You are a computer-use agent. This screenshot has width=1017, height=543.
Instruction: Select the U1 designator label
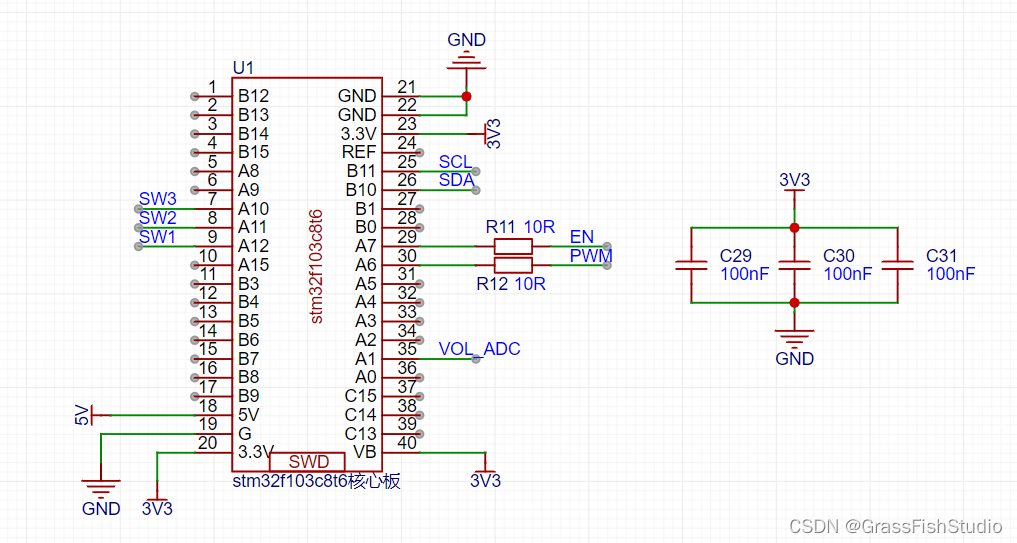tap(243, 67)
